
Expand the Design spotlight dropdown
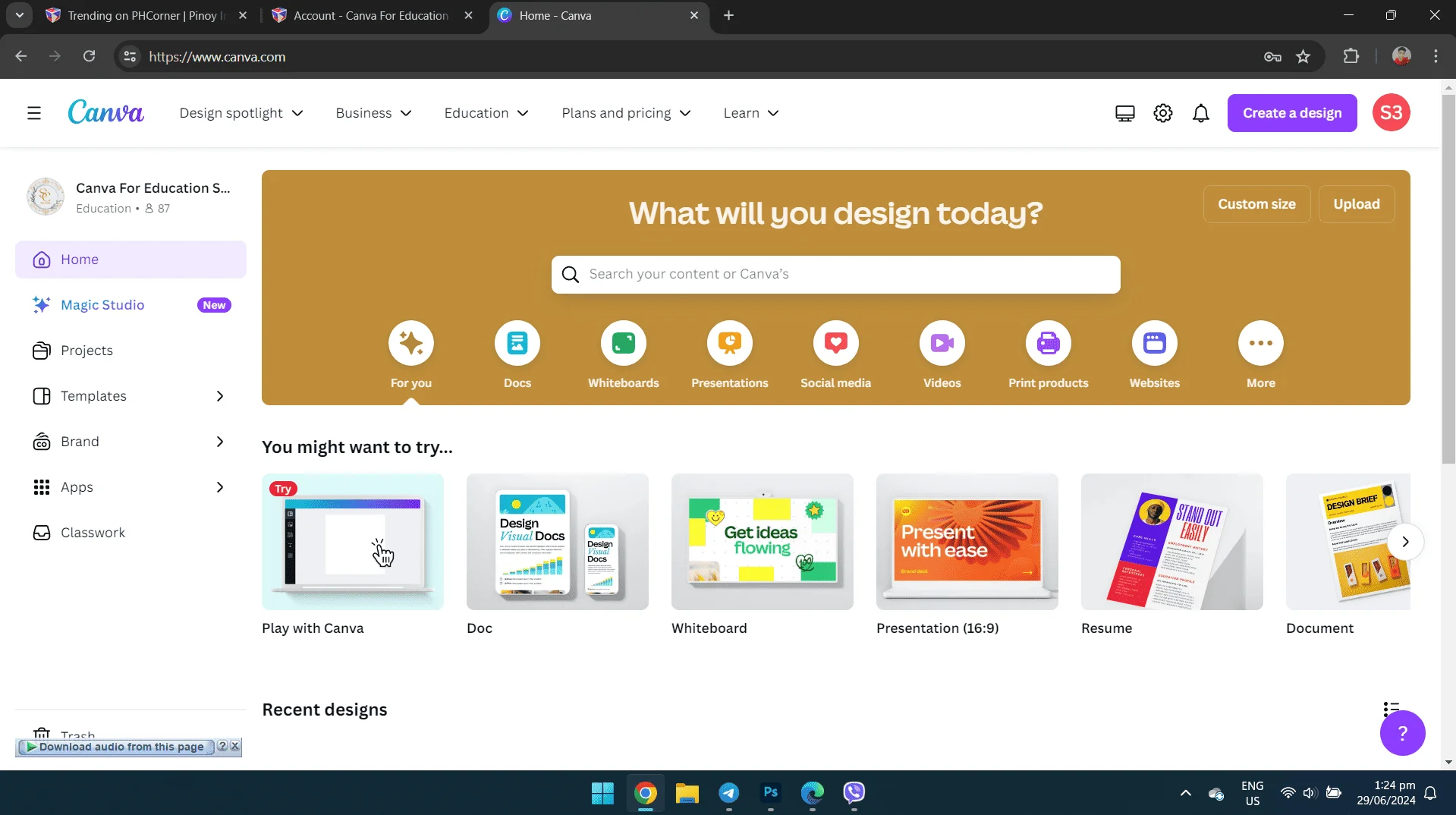241,113
